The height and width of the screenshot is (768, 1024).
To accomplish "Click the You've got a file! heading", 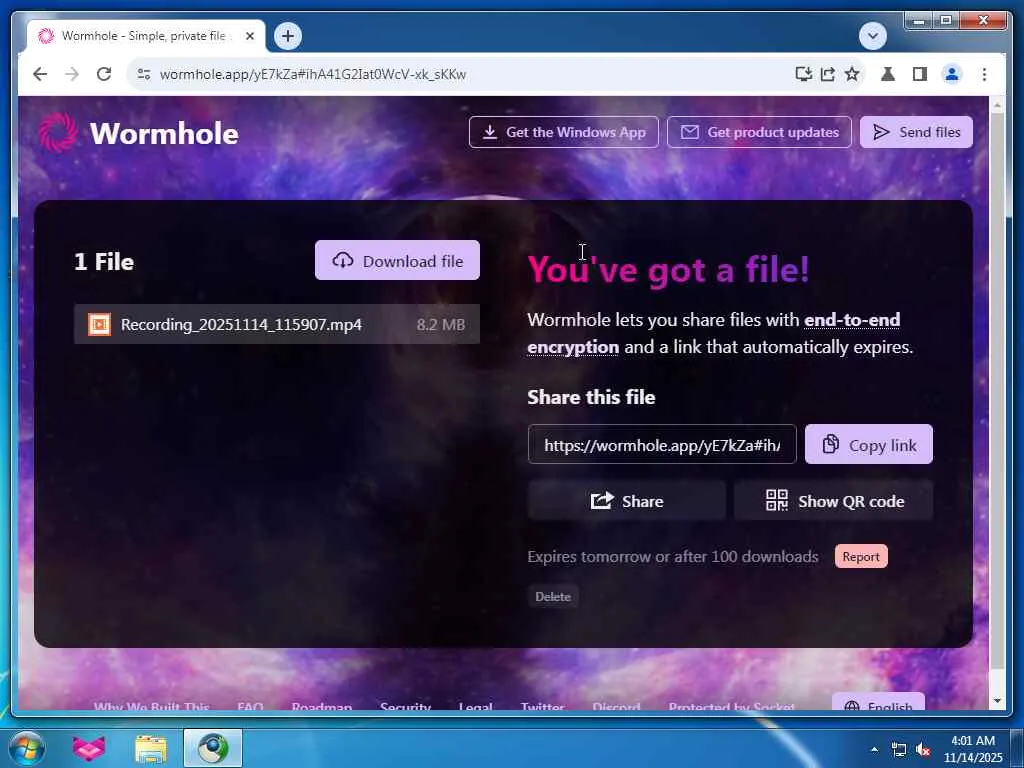I will point(668,268).
